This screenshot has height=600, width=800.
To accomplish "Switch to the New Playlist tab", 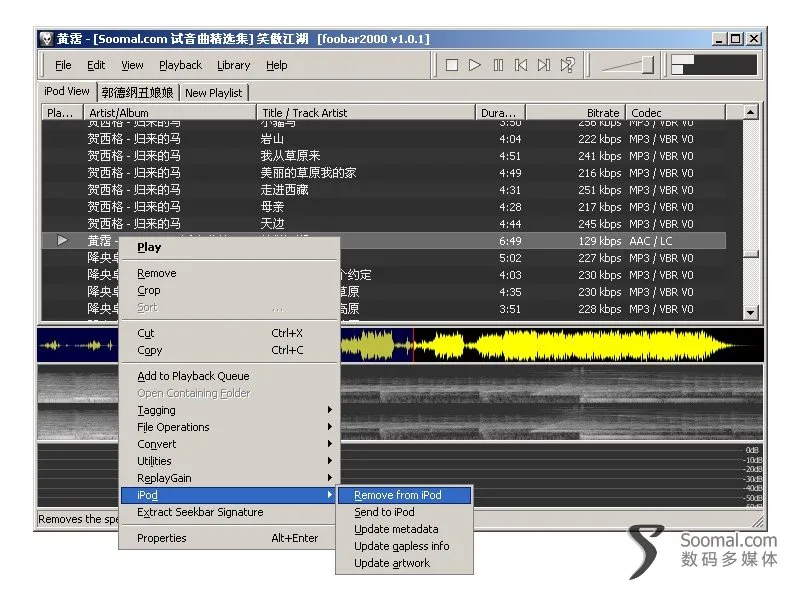I will click(x=214, y=93).
